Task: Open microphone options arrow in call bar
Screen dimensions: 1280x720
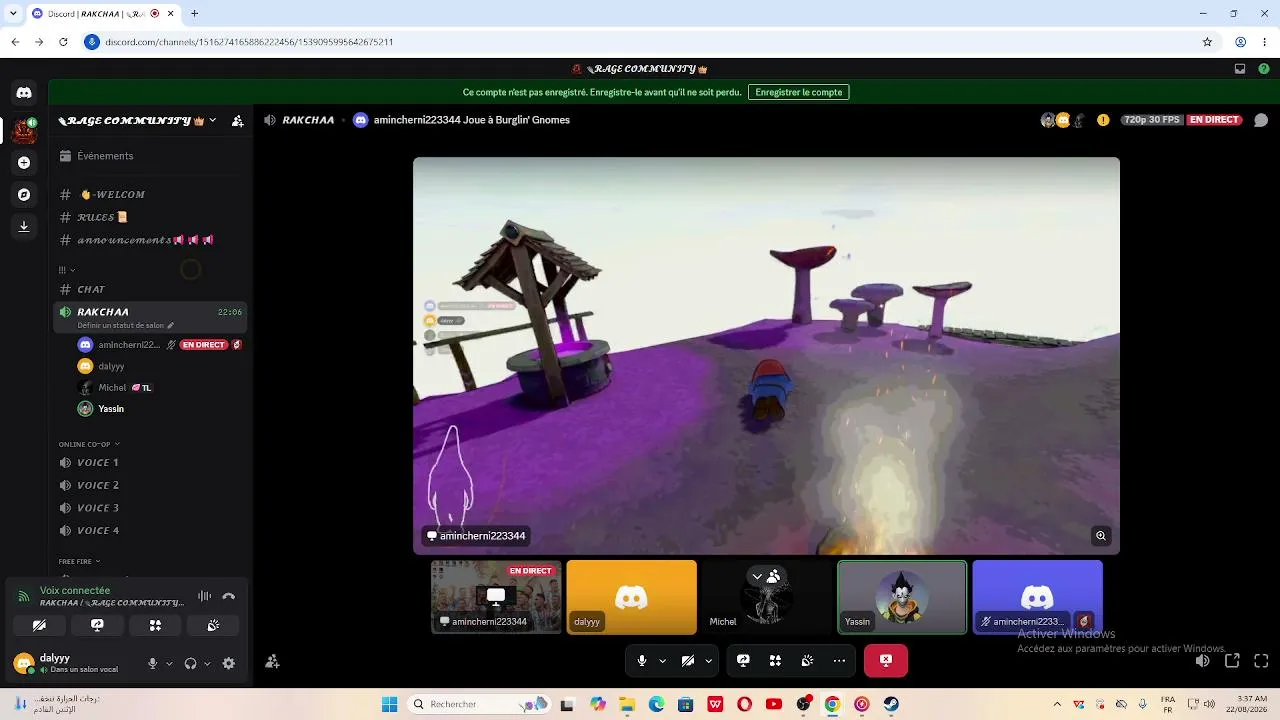Action: (x=662, y=661)
